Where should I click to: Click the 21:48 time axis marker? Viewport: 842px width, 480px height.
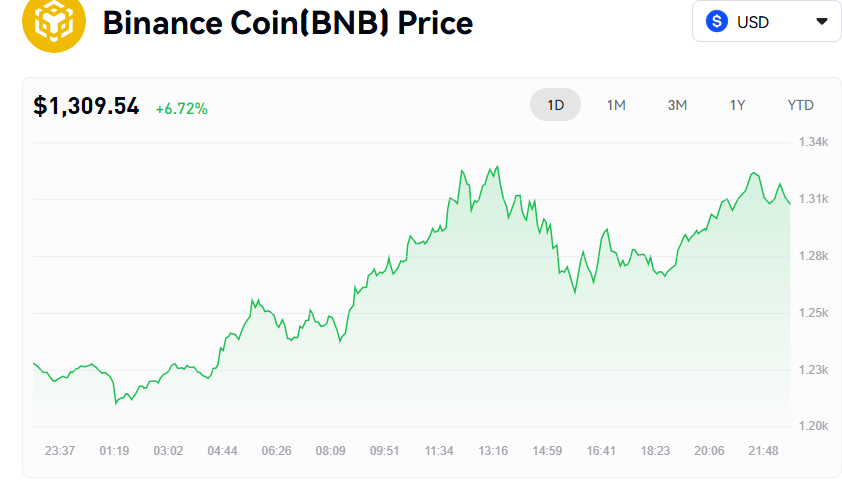763,451
